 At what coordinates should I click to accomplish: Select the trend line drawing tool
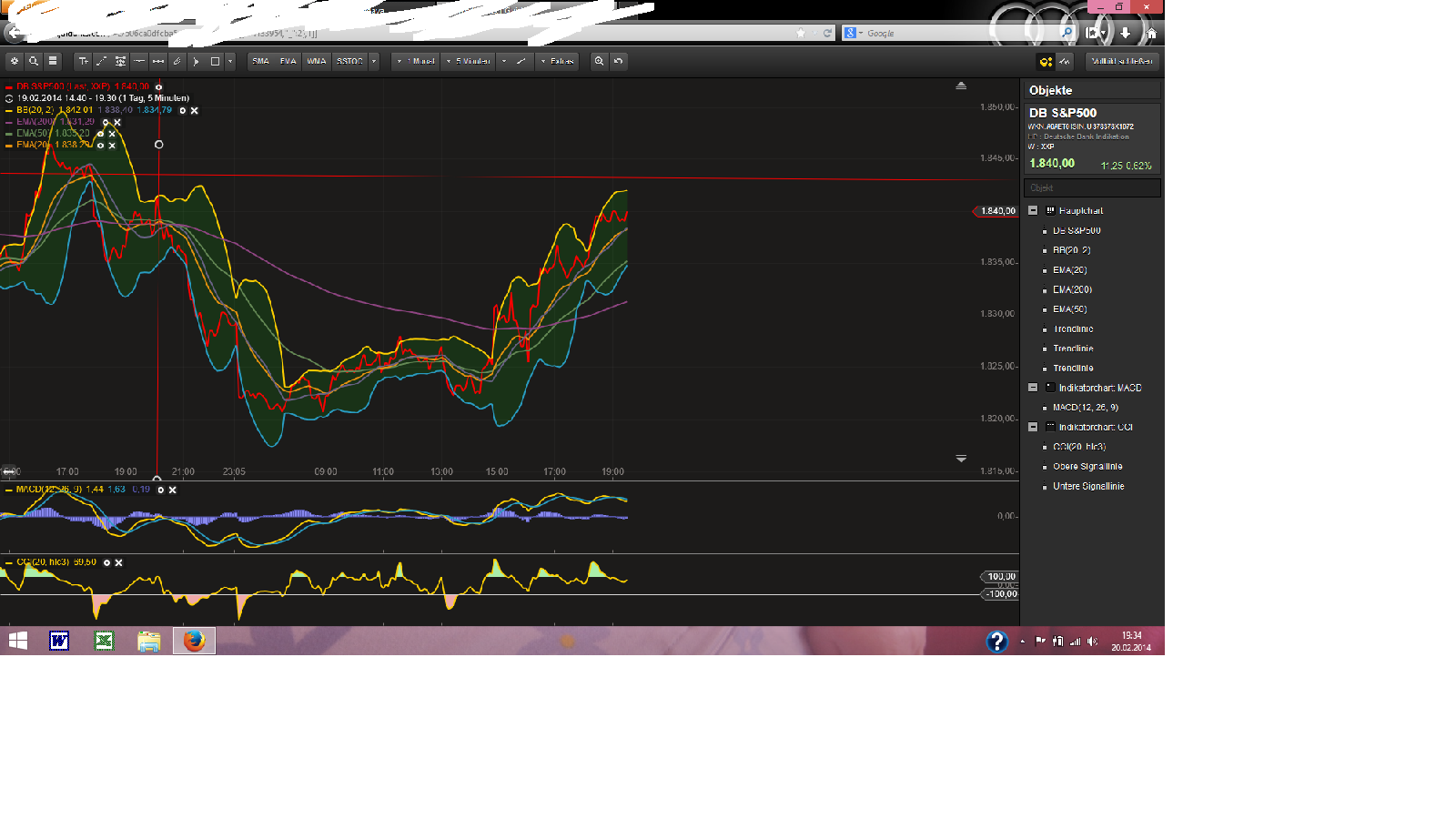(102, 61)
